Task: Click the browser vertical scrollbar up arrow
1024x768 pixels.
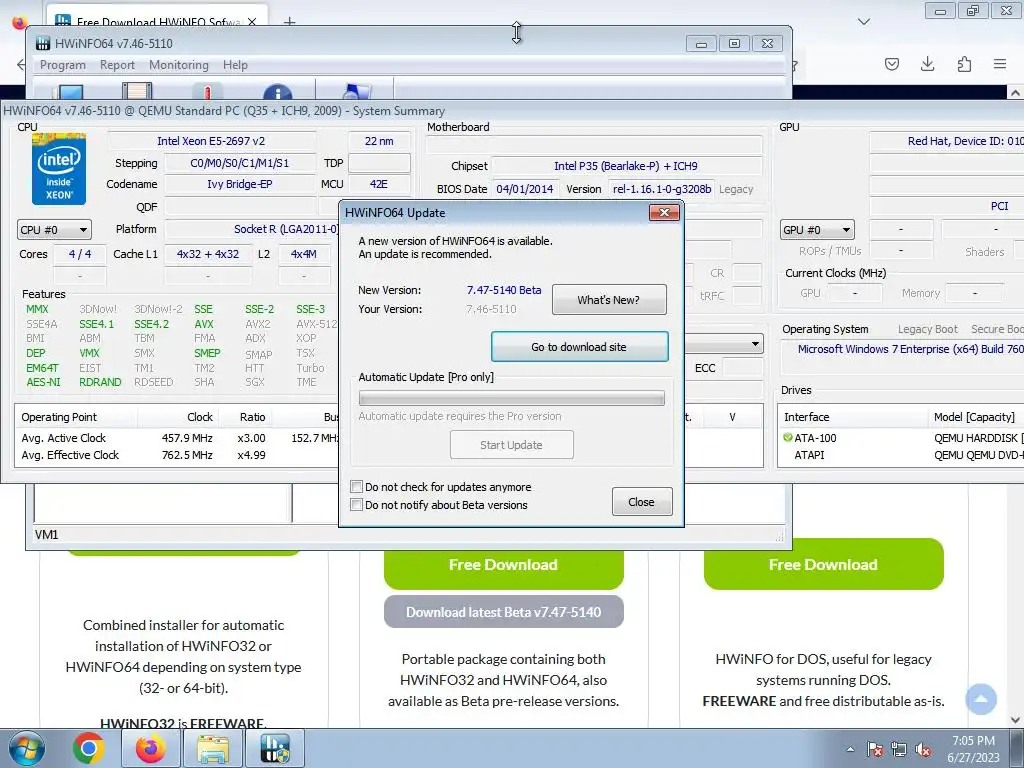Action: point(1016,93)
